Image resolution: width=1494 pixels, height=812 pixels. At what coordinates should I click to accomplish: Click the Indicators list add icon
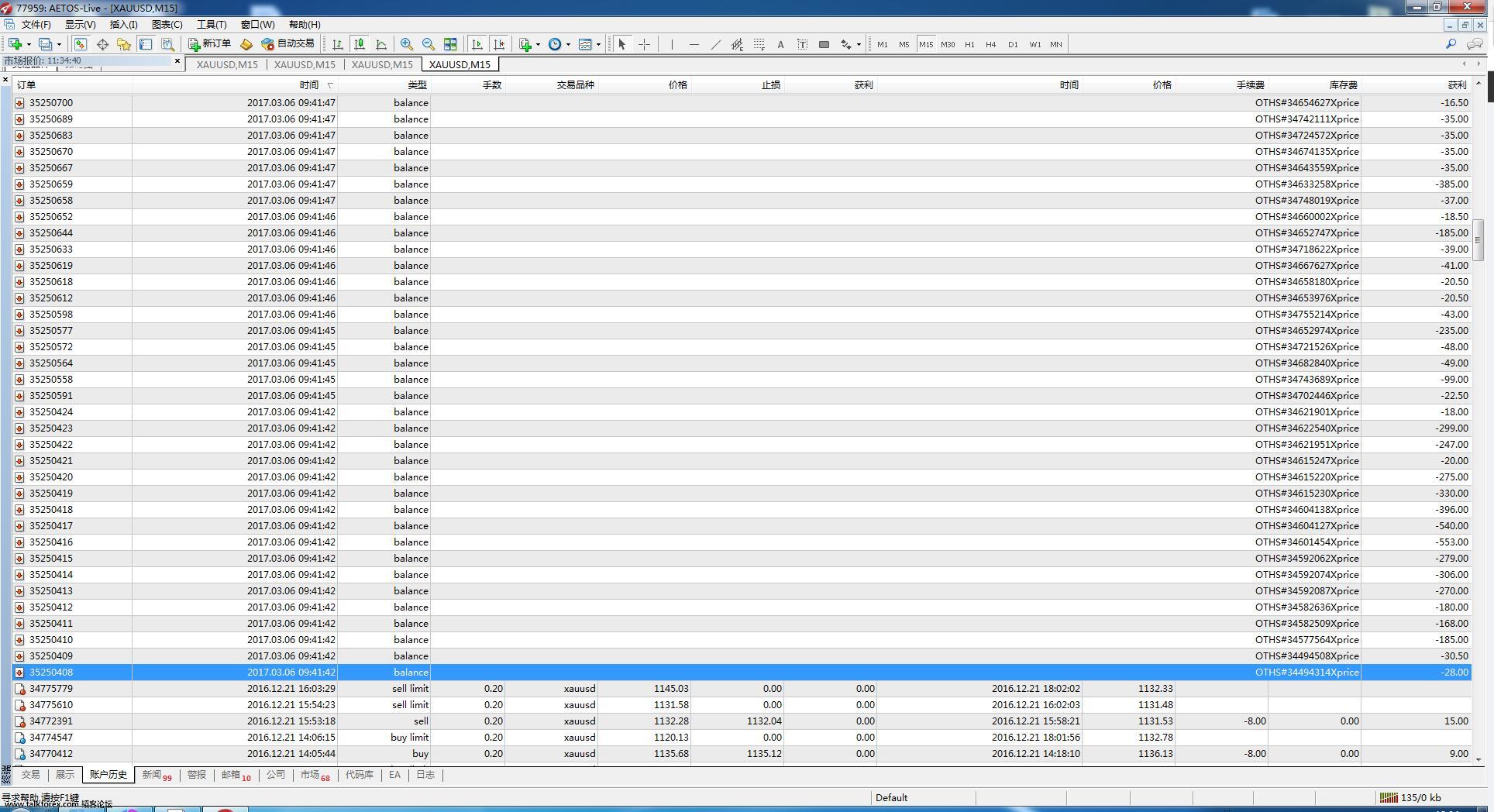pyautogui.click(x=525, y=44)
